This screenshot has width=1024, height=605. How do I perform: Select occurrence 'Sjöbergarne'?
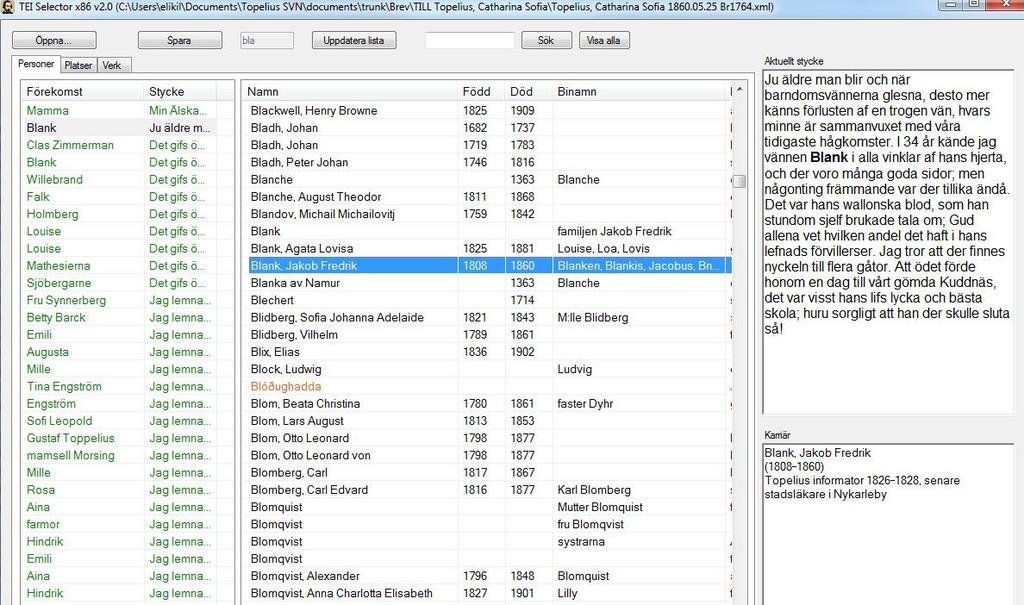59,283
